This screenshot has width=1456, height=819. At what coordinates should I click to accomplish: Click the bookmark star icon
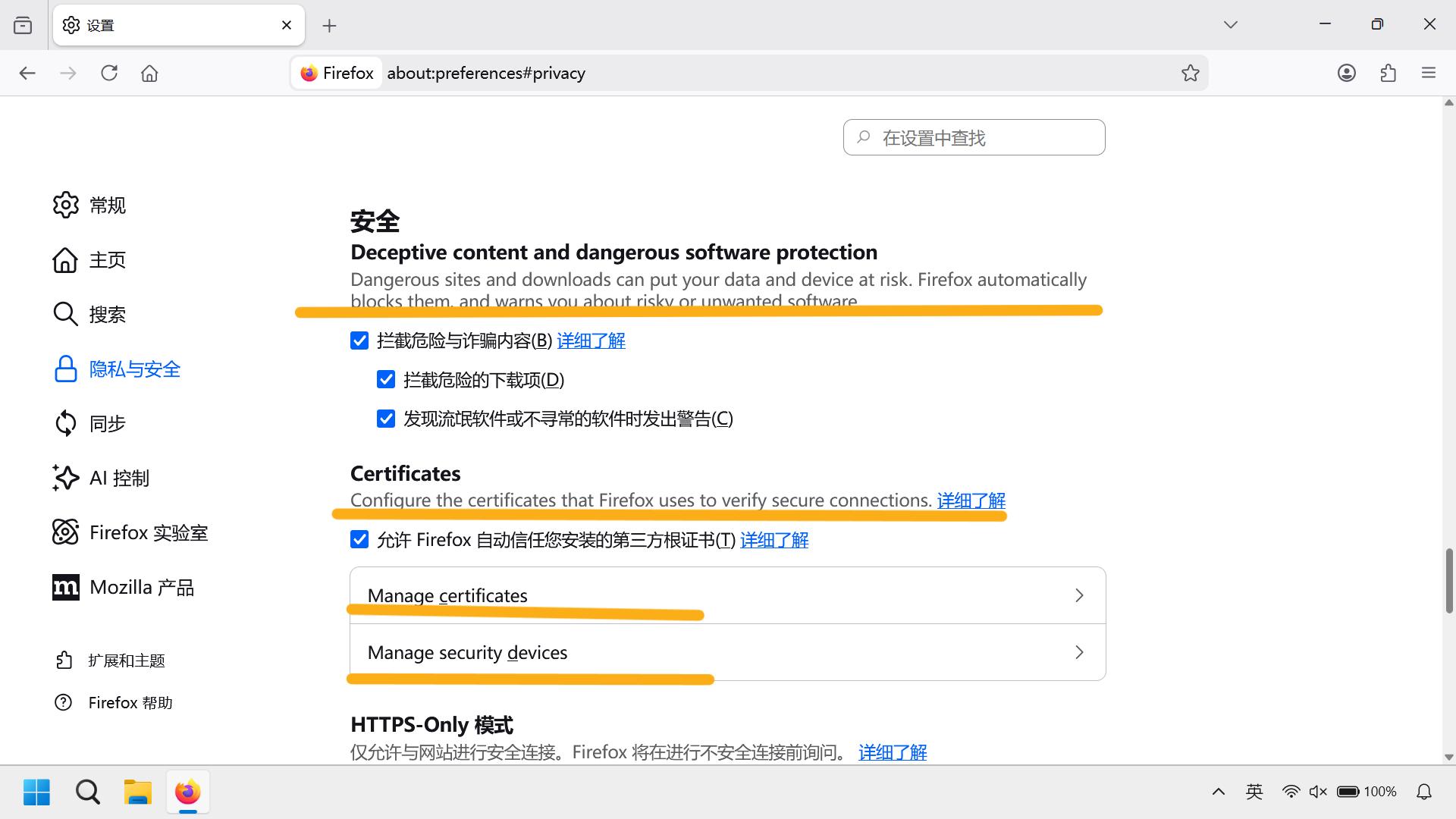pyautogui.click(x=1190, y=73)
